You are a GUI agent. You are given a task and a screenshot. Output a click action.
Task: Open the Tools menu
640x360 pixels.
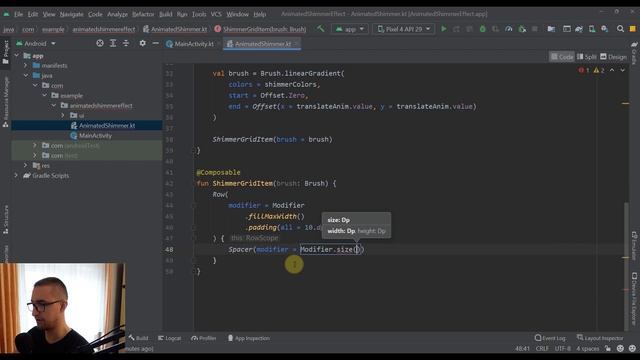[199, 14]
